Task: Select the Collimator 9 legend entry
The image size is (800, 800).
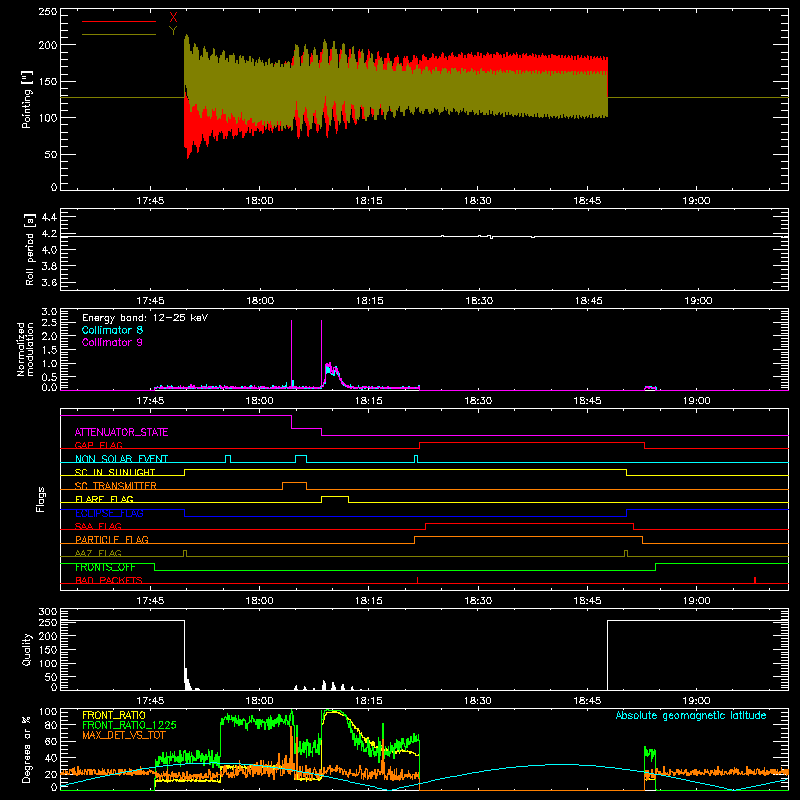Action: pos(112,342)
